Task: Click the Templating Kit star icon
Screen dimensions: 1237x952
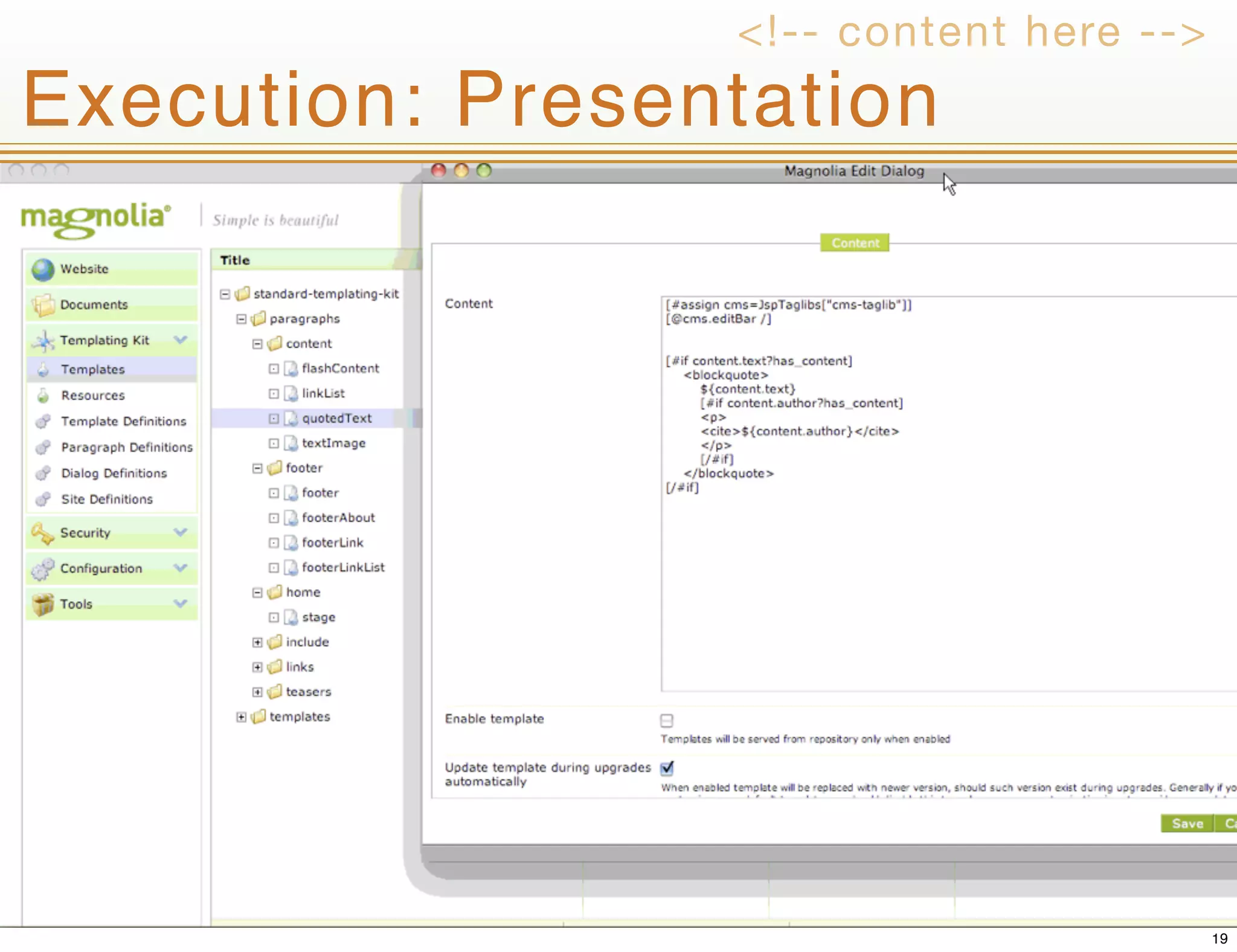Action: (x=43, y=341)
